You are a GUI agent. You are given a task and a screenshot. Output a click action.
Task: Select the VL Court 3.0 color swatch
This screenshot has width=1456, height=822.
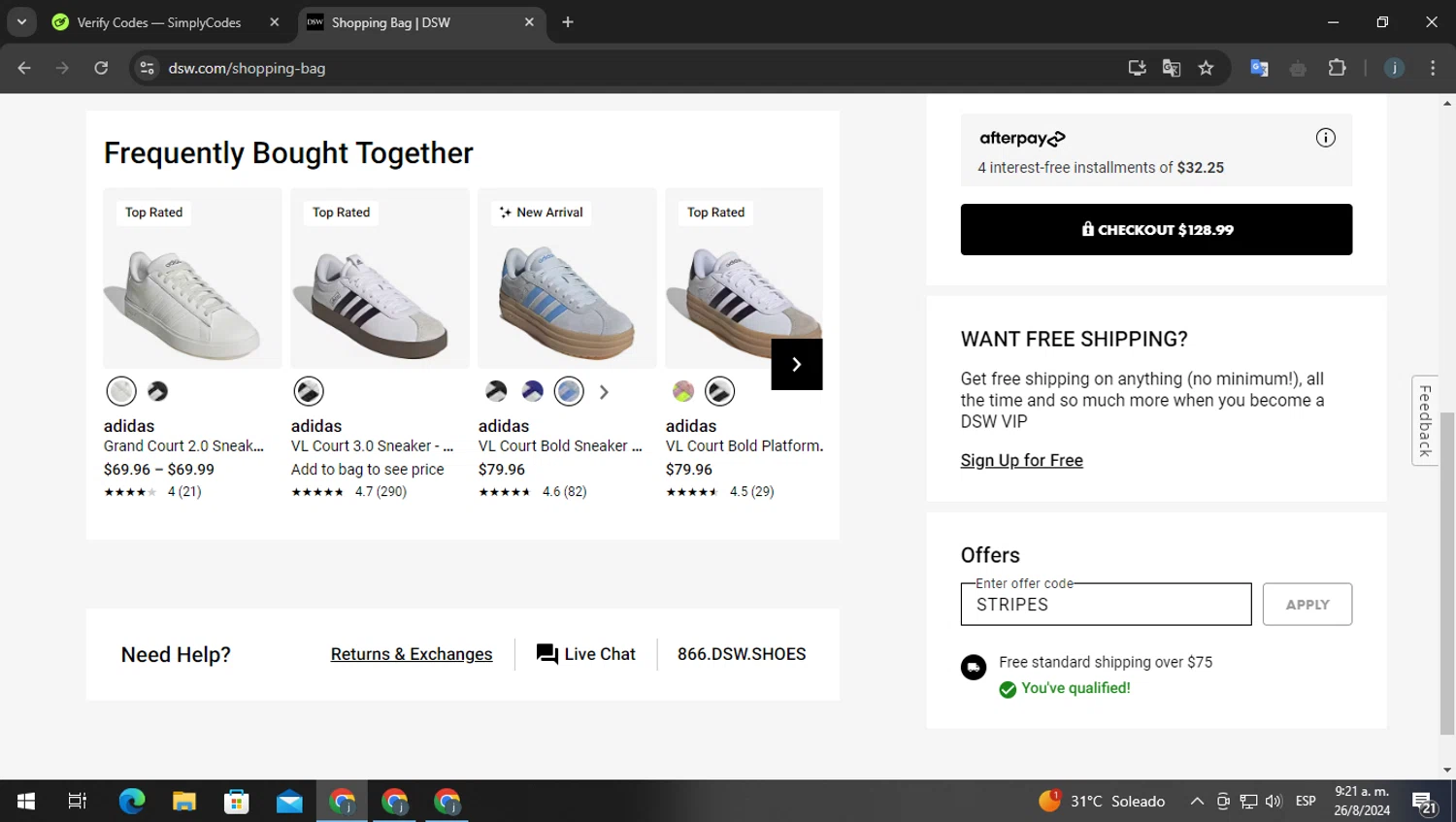[x=309, y=391]
